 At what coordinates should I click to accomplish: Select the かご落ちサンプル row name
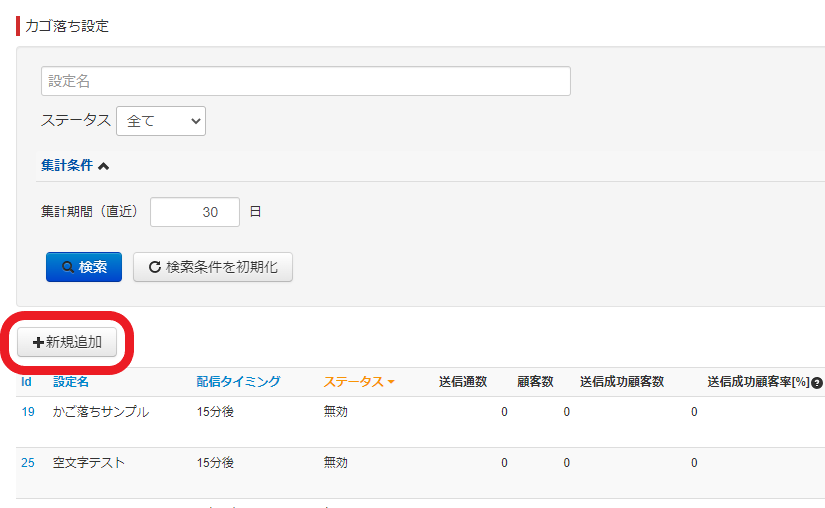point(101,412)
